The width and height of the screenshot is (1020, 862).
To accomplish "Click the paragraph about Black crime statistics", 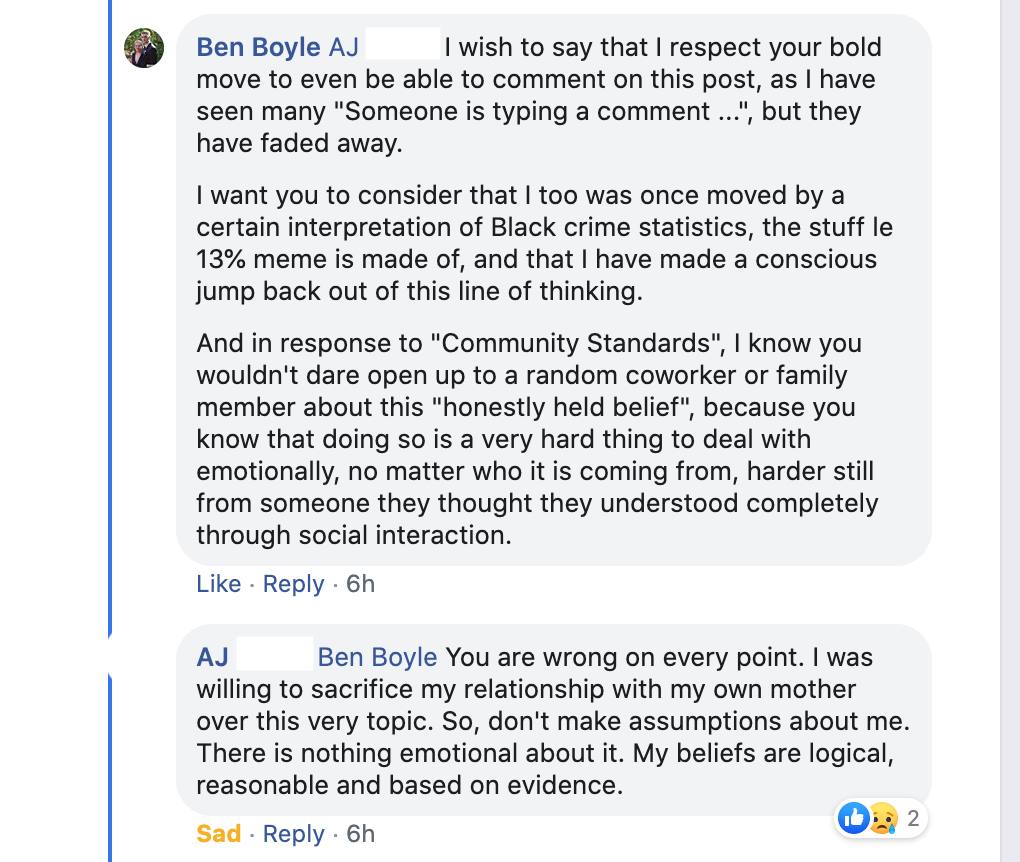I will click(x=540, y=243).
